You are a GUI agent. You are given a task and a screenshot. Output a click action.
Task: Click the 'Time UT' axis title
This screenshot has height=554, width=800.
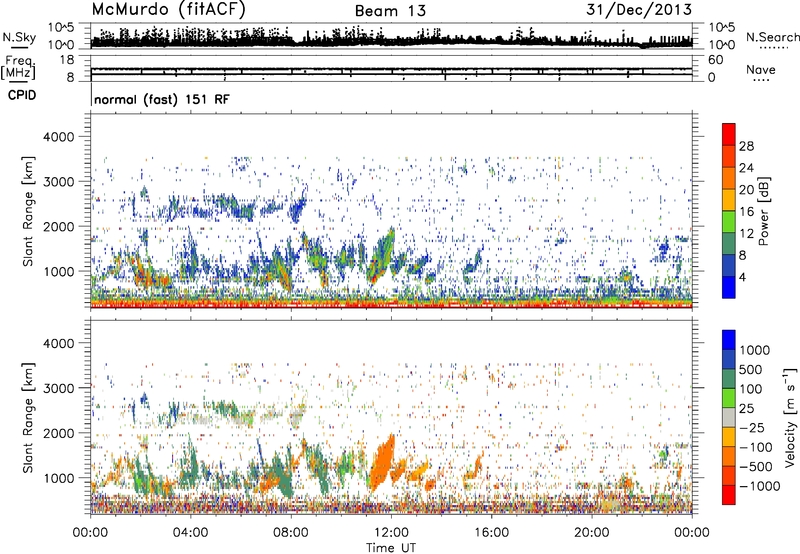pyautogui.click(x=391, y=548)
